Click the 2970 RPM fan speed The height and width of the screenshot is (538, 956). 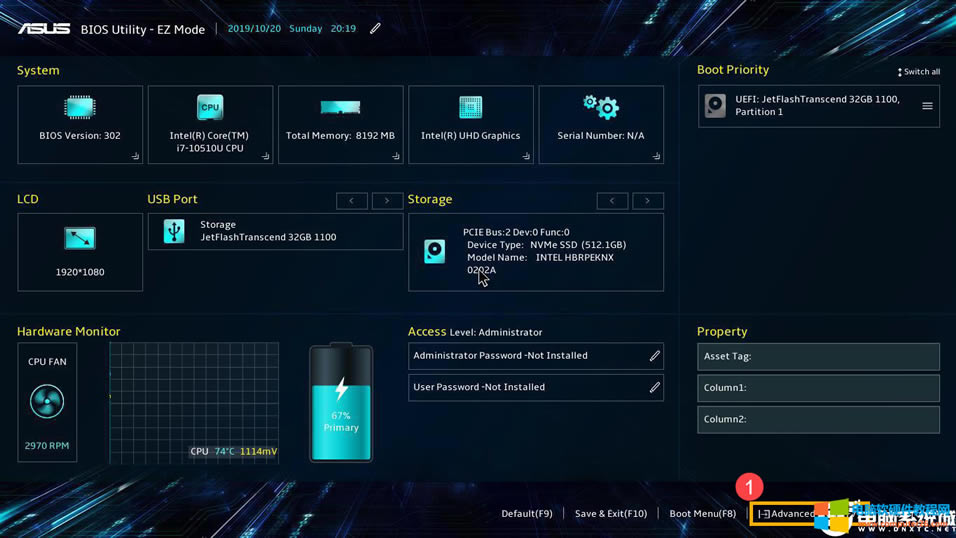click(47, 446)
